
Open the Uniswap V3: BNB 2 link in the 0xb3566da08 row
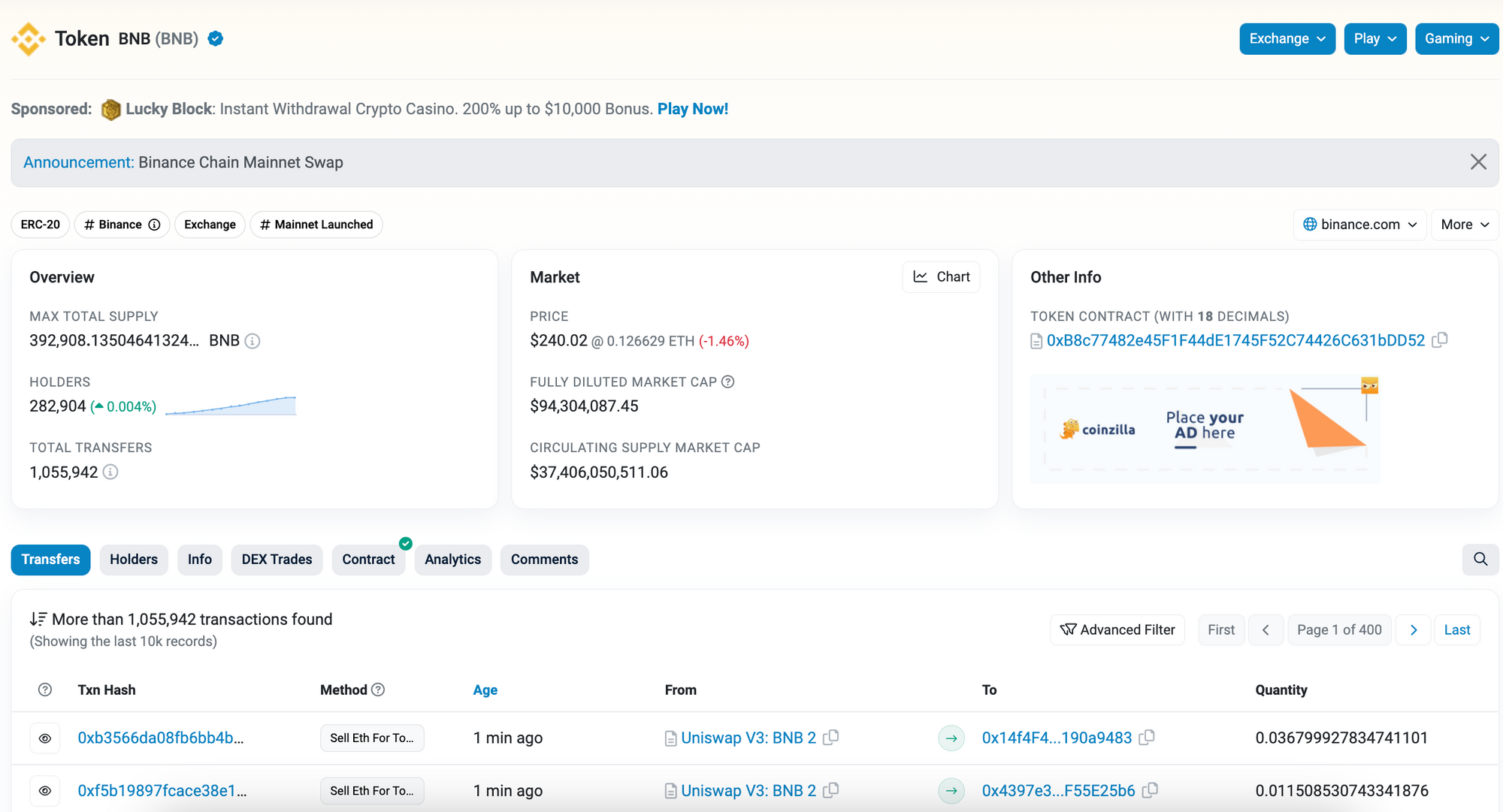pos(748,738)
